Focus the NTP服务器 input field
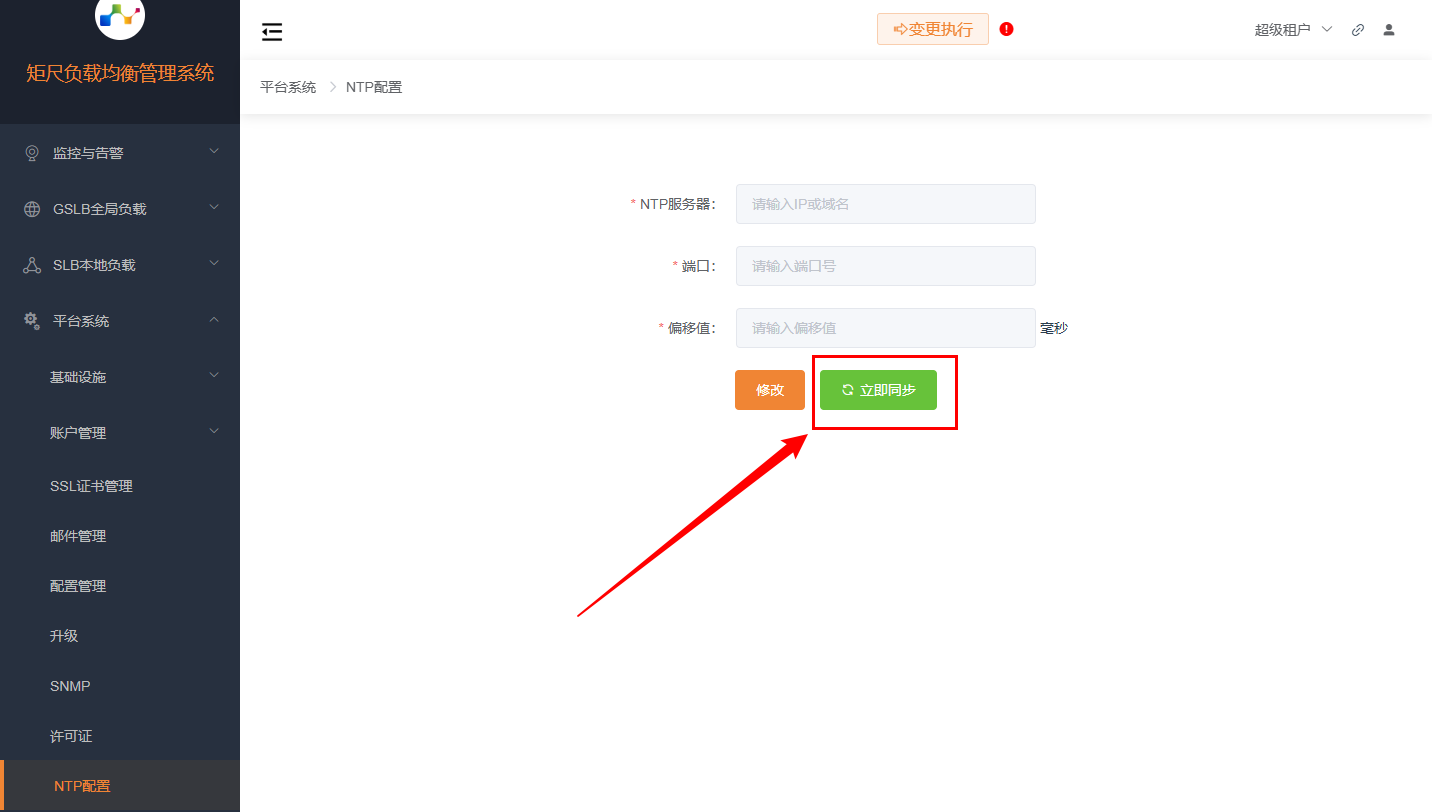This screenshot has width=1432, height=812. [885, 204]
